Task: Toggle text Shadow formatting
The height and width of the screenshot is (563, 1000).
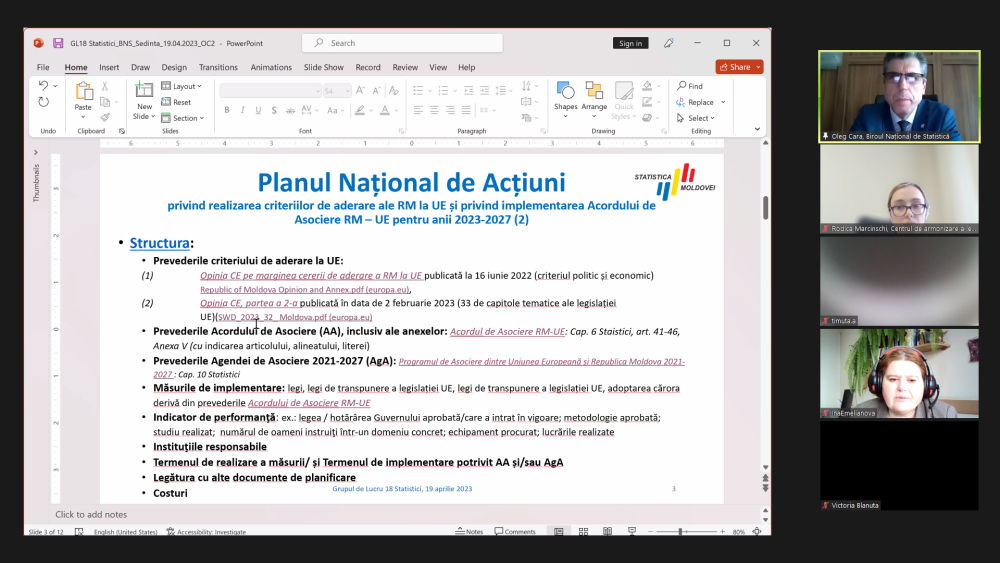Action: click(x=274, y=110)
